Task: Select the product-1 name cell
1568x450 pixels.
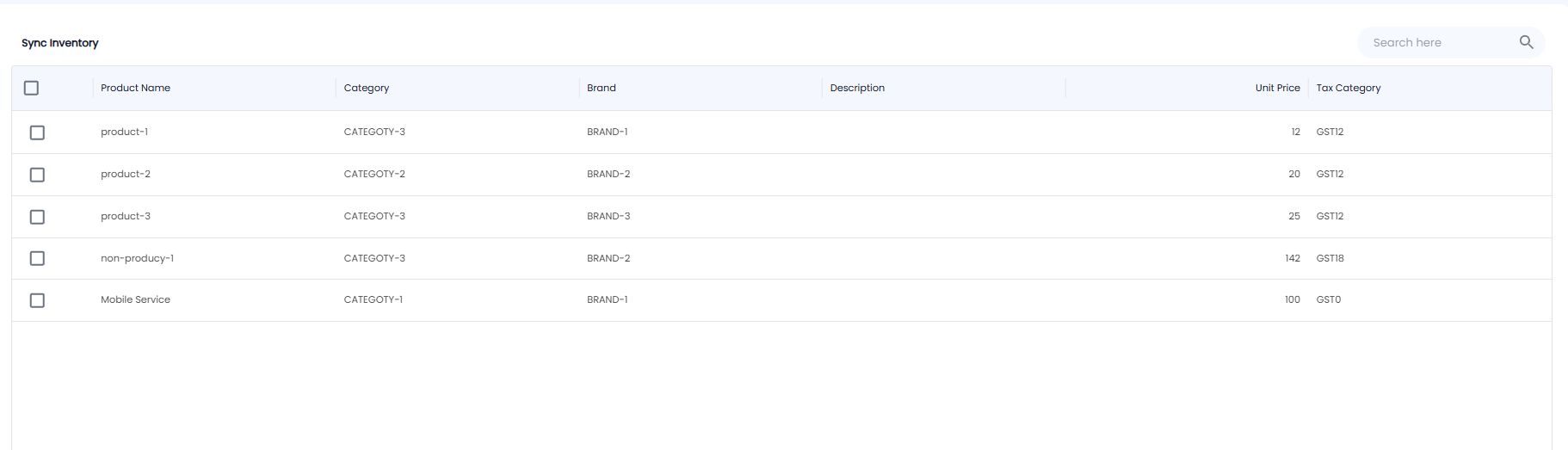Action: 124,132
